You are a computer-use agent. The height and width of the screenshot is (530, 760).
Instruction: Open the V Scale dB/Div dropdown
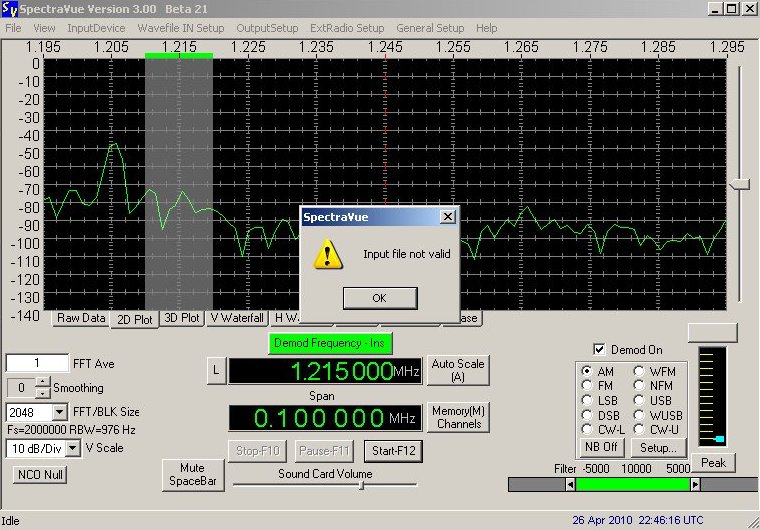[73, 448]
